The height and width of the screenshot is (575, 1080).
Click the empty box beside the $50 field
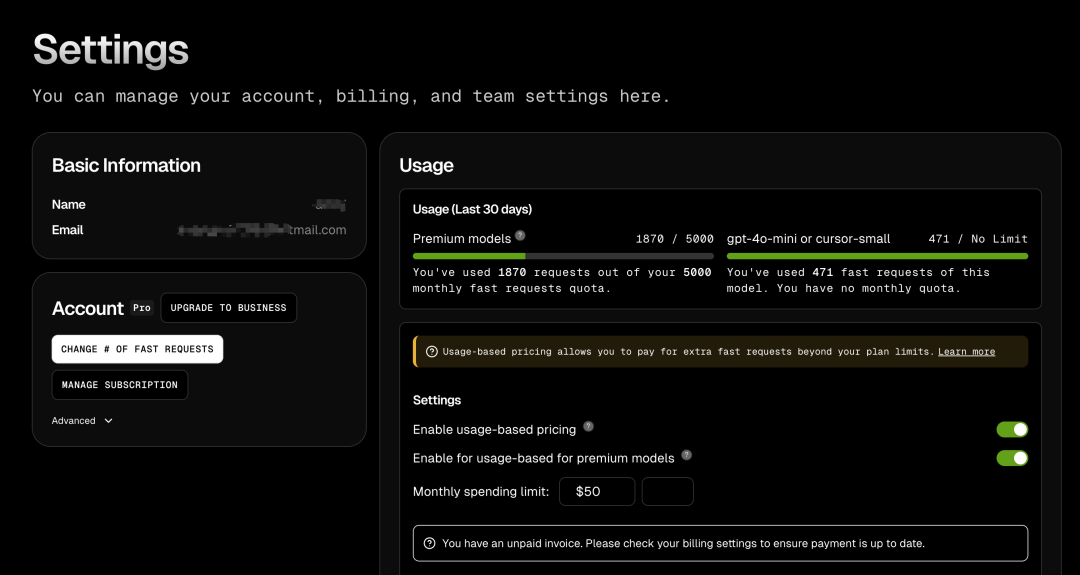tap(667, 492)
